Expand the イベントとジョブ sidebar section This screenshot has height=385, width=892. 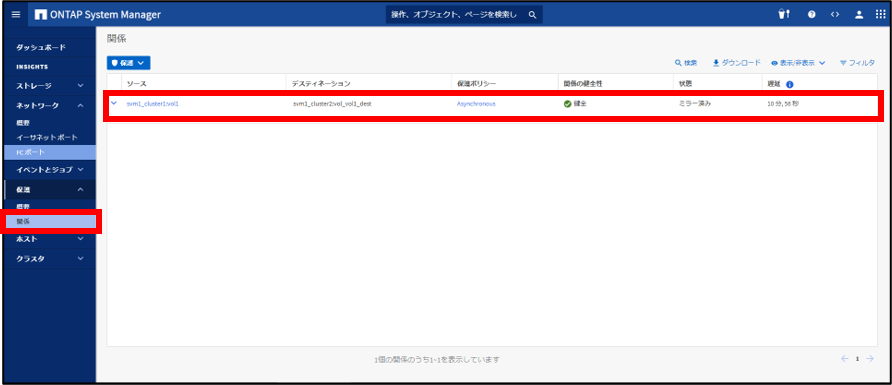(x=49, y=169)
